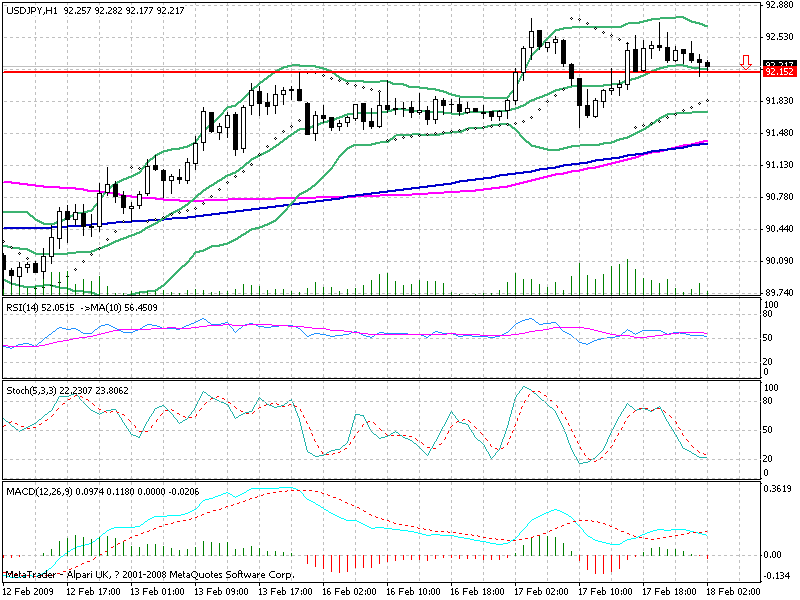This screenshot has height=600, width=800.
Task: Click the 13 Feb 09:00 time label
Action: (221, 592)
